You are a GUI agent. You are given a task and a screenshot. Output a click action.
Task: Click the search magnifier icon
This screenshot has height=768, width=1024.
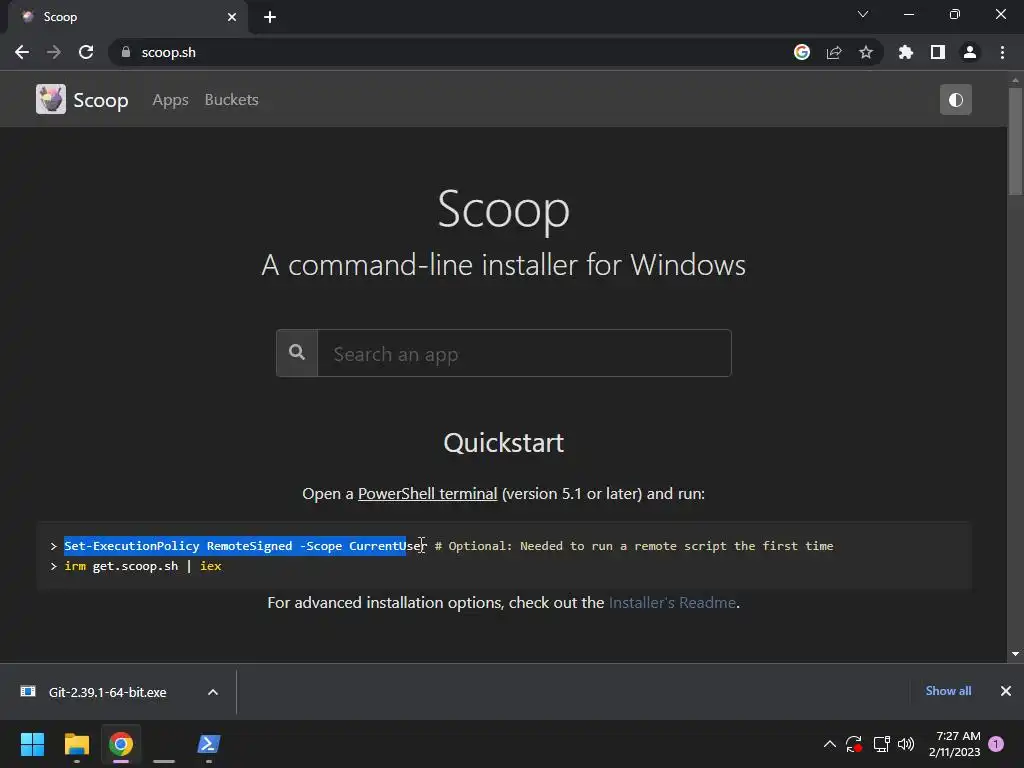[297, 353]
